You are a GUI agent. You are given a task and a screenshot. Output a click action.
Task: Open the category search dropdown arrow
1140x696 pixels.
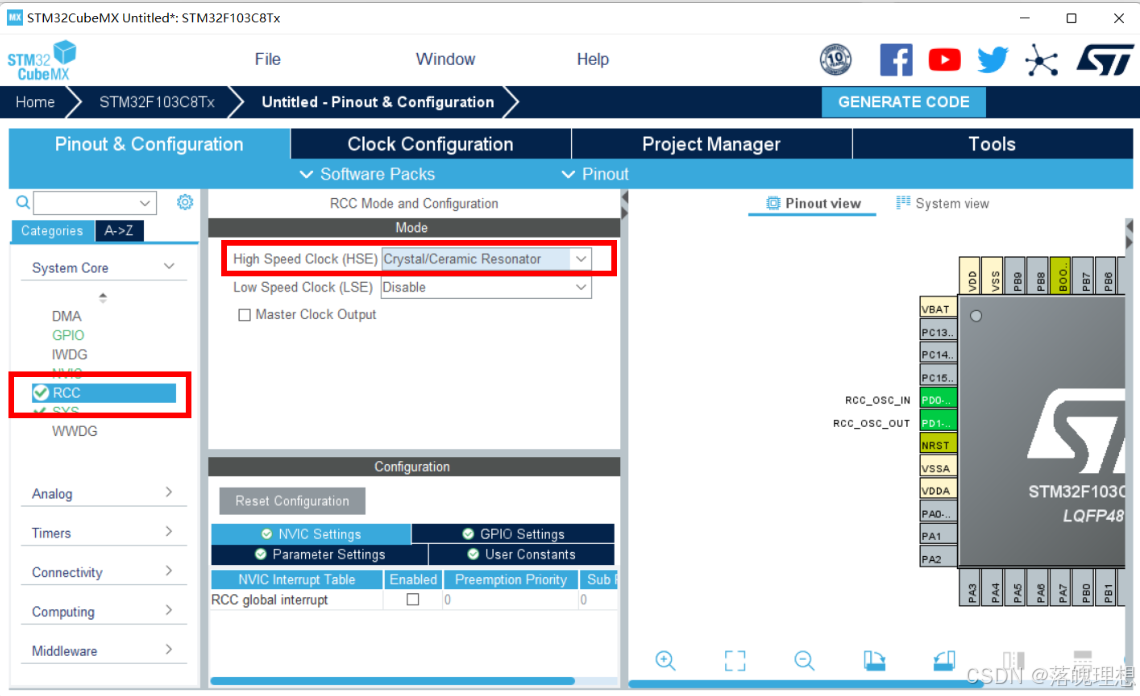[145, 203]
